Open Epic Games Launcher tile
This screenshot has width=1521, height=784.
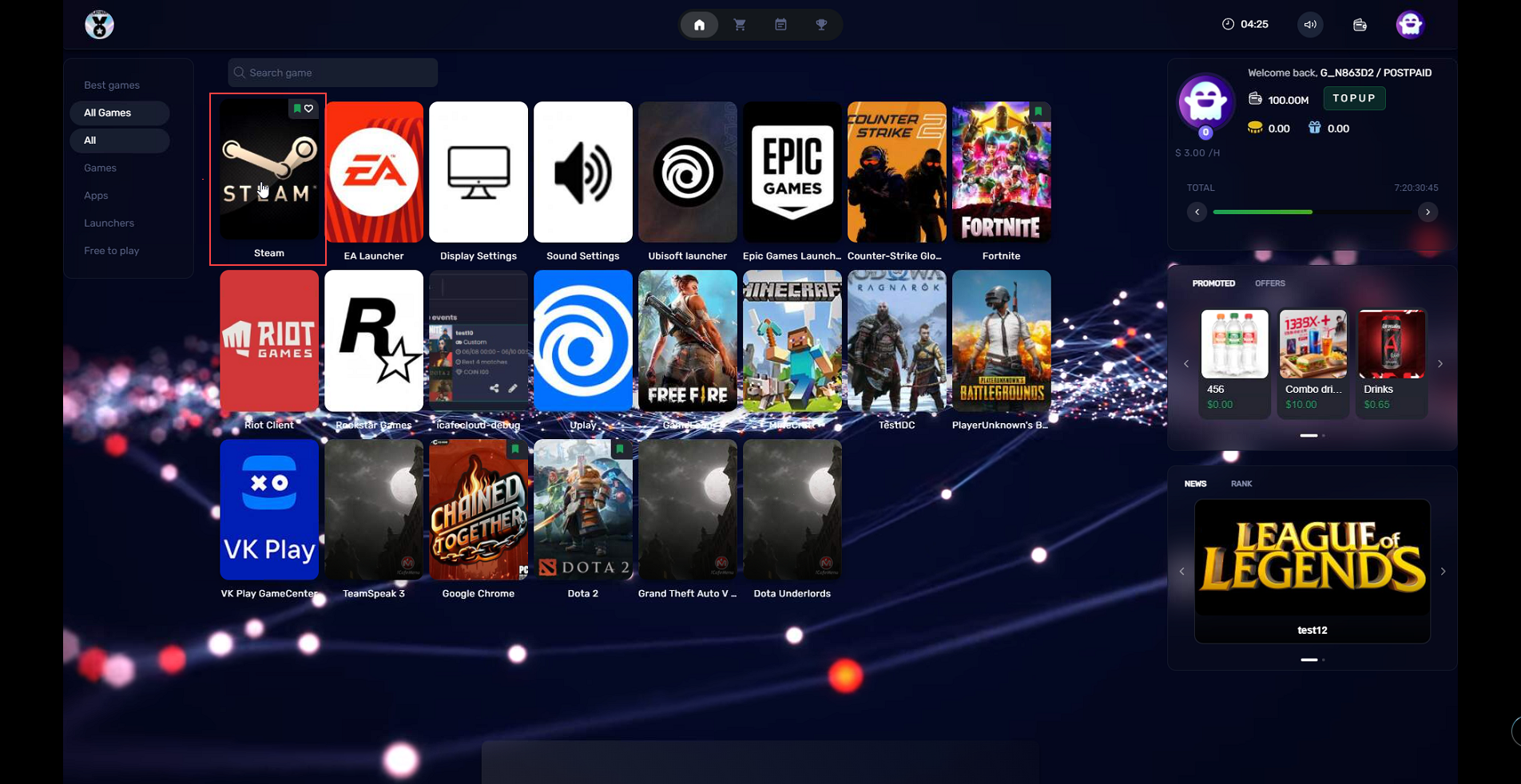792,172
